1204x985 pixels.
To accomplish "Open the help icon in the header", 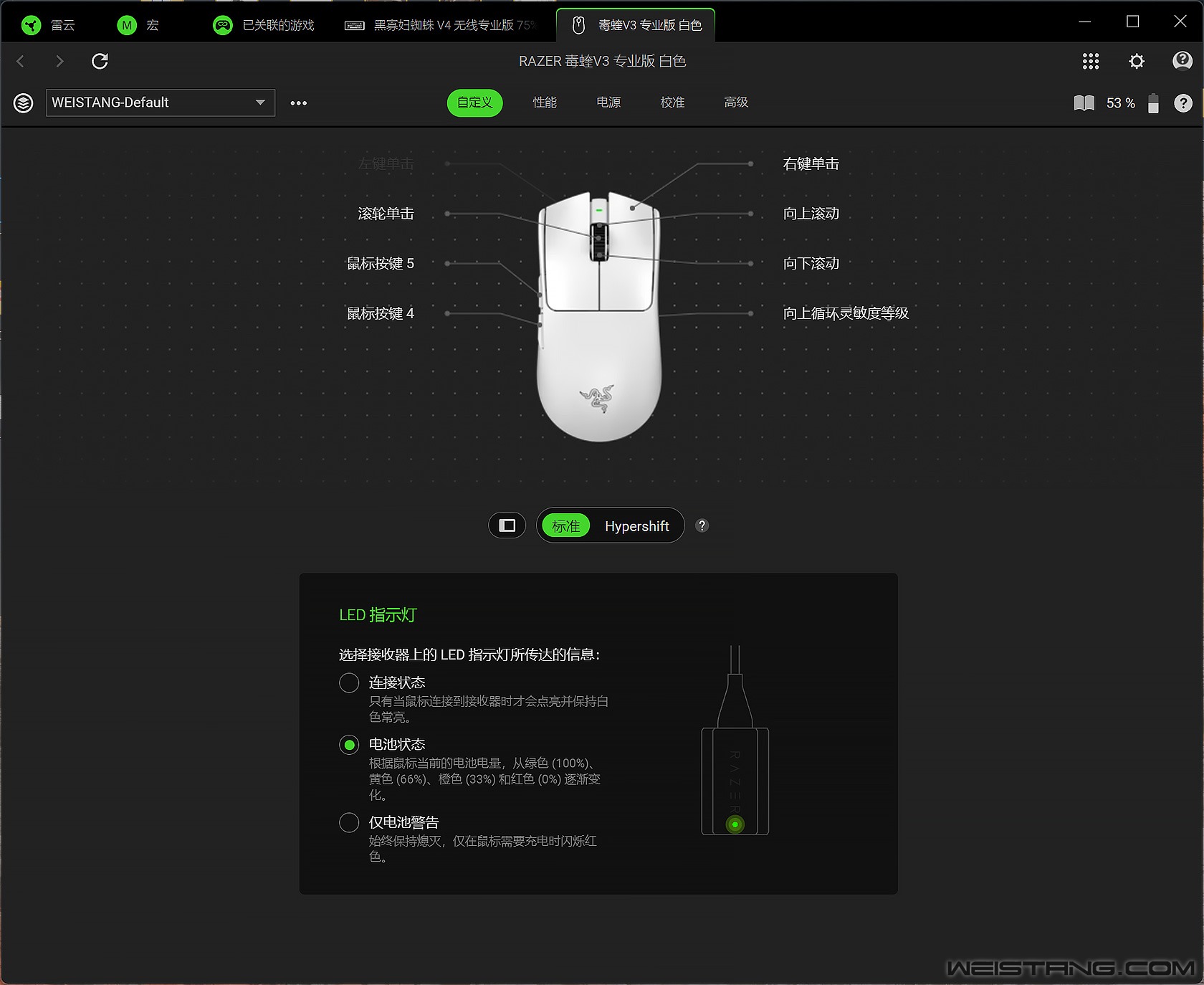I will 1182,61.
